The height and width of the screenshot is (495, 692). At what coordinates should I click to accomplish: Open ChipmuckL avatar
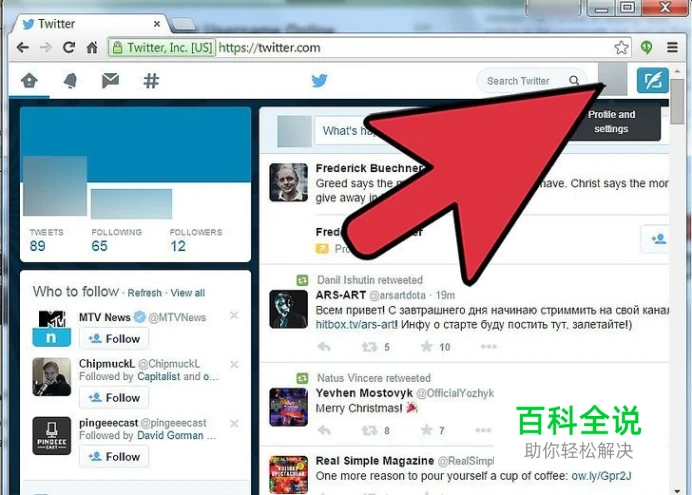coord(52,377)
